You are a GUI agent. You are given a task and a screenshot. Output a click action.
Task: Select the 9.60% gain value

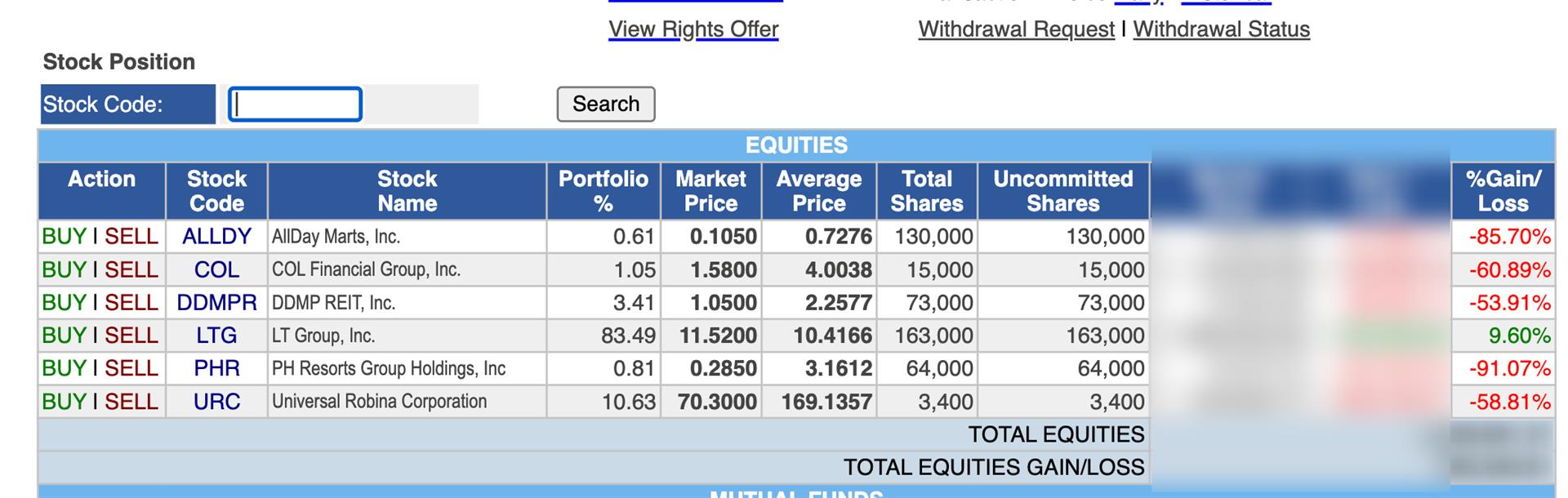[1519, 336]
